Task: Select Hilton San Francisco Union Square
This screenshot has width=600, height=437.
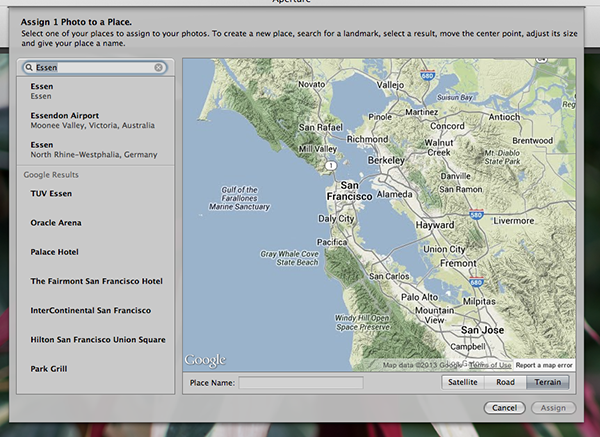Action: pyautogui.click(x=96, y=340)
